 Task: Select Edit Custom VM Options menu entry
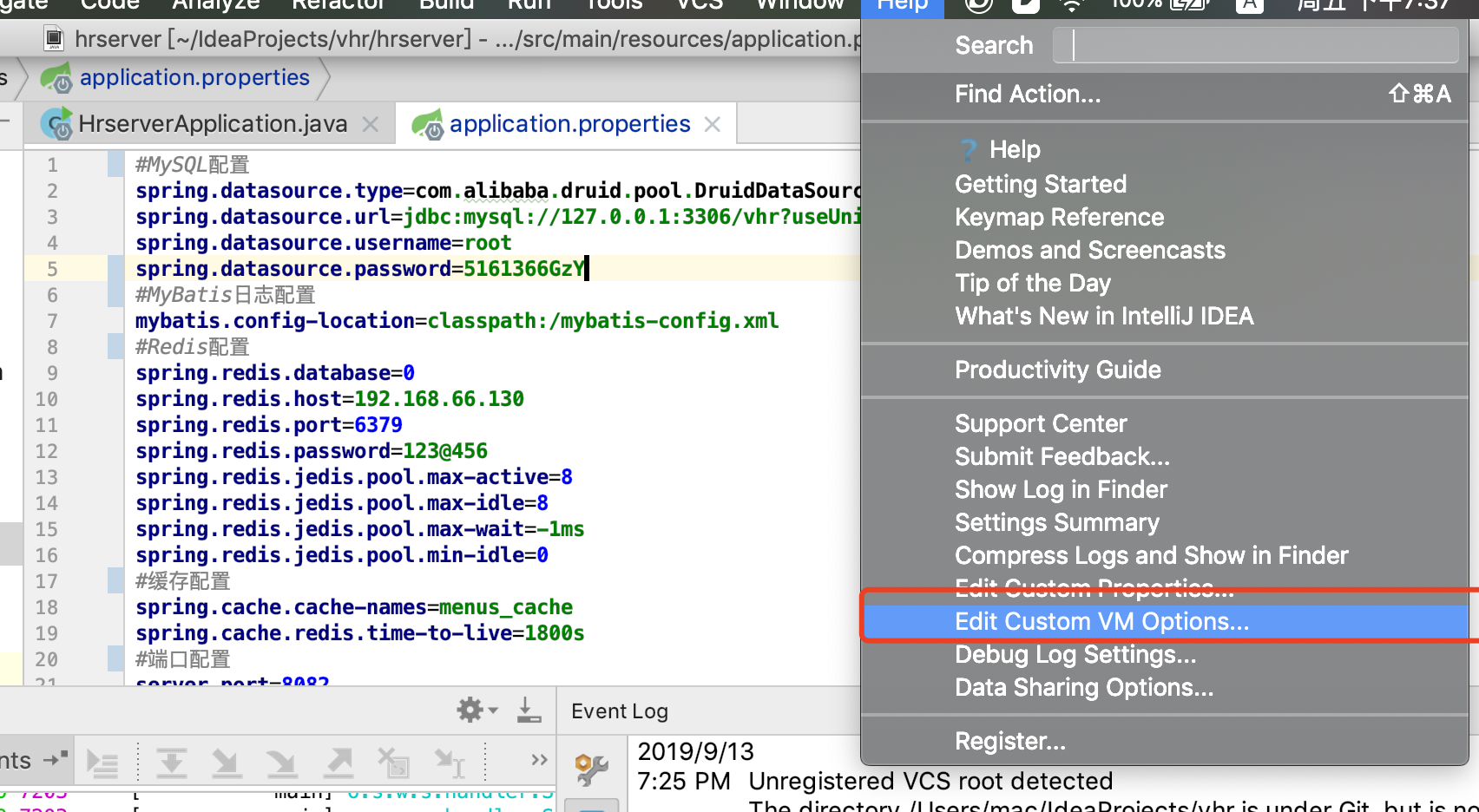[x=1165, y=622]
